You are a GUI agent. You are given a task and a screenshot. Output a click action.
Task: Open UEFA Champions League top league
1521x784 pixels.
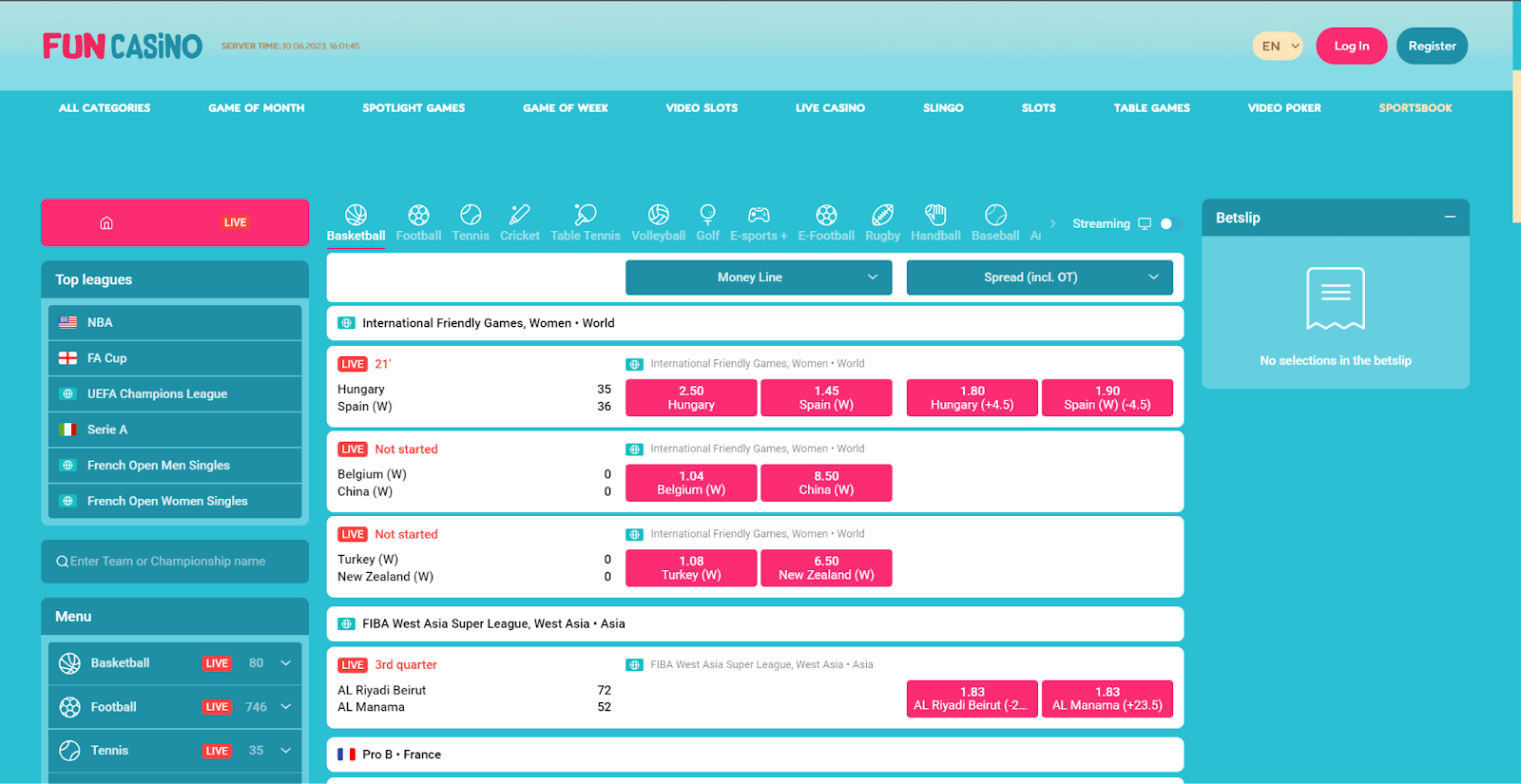(175, 393)
